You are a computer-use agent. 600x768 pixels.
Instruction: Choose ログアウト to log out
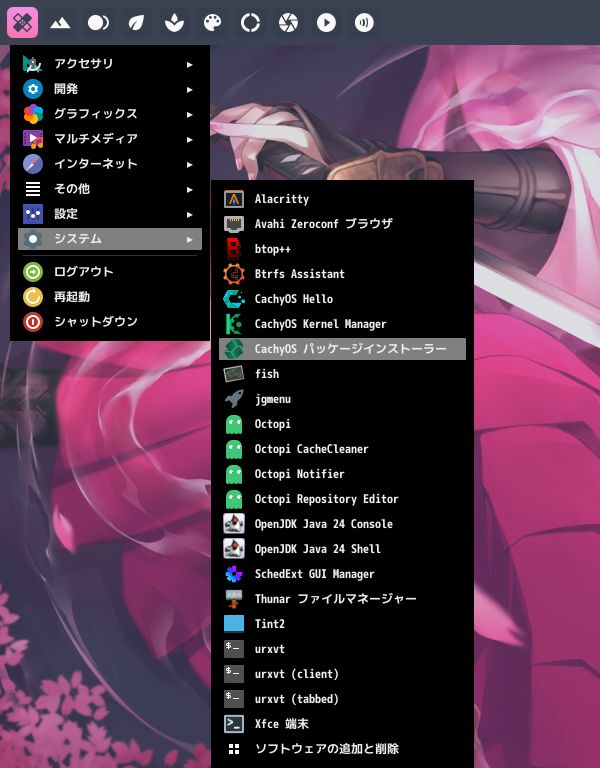110,271
